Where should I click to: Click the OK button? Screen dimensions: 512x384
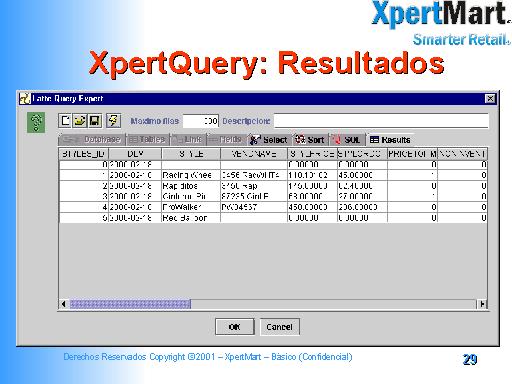click(235, 327)
